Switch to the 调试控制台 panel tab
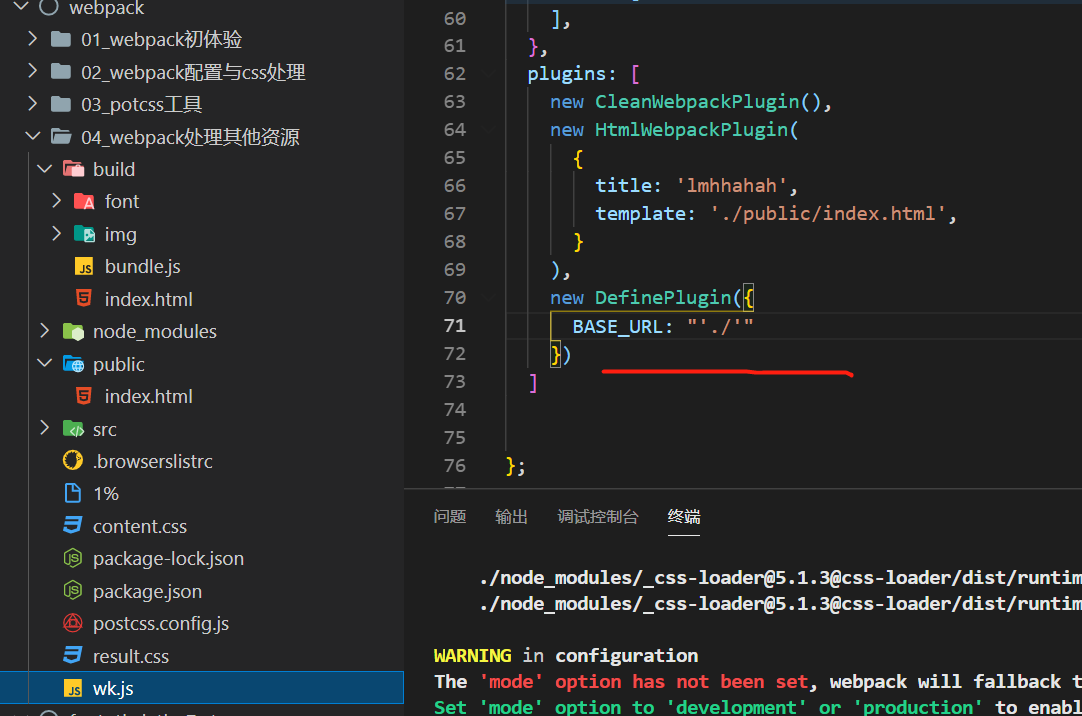Screen dimensions: 1082x716 click(x=598, y=516)
